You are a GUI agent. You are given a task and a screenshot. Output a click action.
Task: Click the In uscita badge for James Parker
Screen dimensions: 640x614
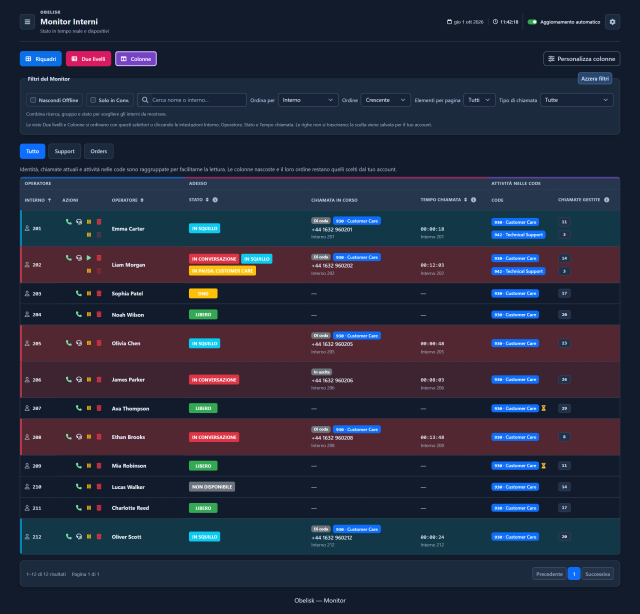(x=322, y=372)
